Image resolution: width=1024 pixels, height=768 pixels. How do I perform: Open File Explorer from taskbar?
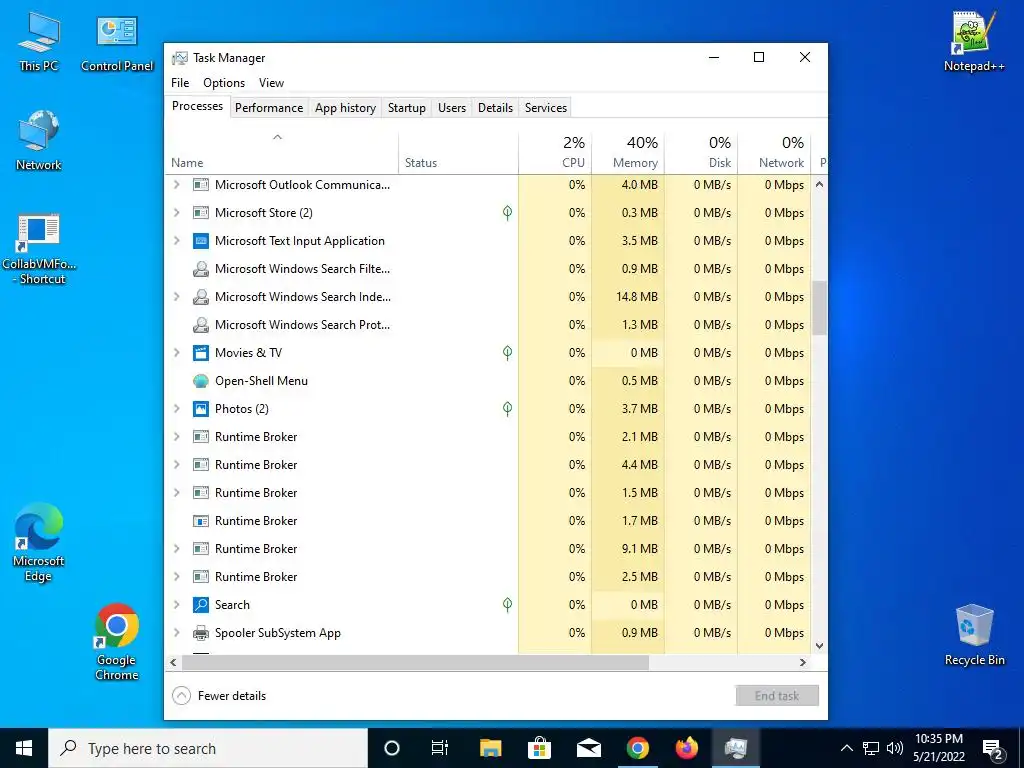[x=490, y=748]
